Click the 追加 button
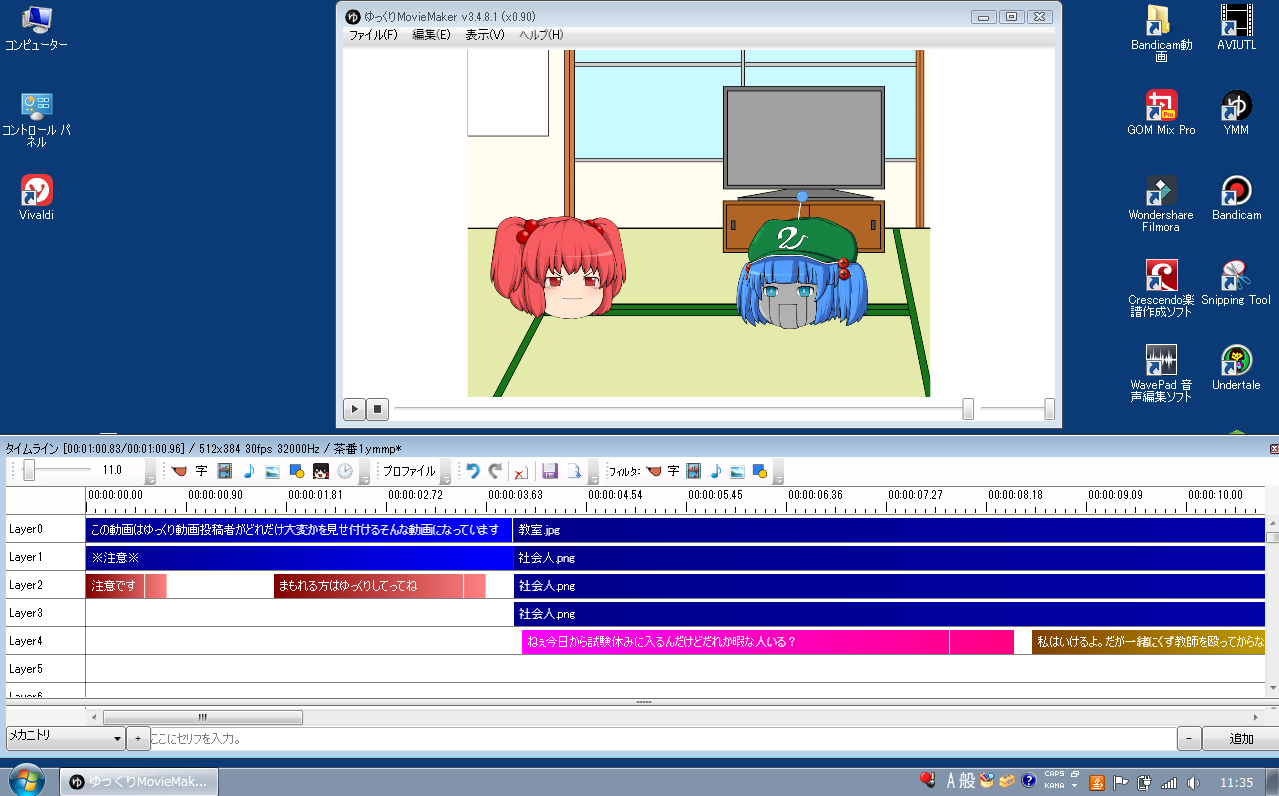This screenshot has height=796, width=1279. [1241, 739]
